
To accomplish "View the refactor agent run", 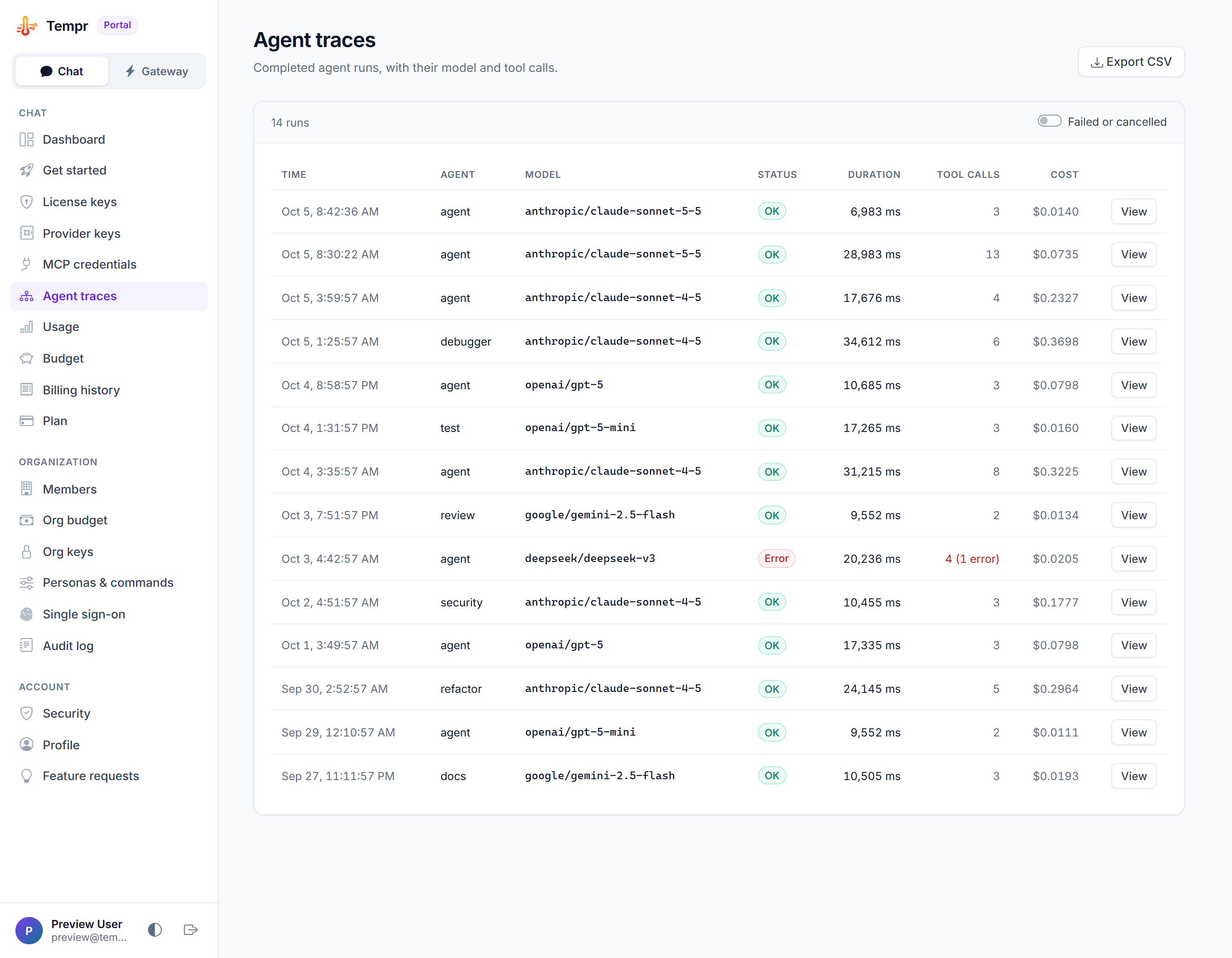I will pos(1133,689).
